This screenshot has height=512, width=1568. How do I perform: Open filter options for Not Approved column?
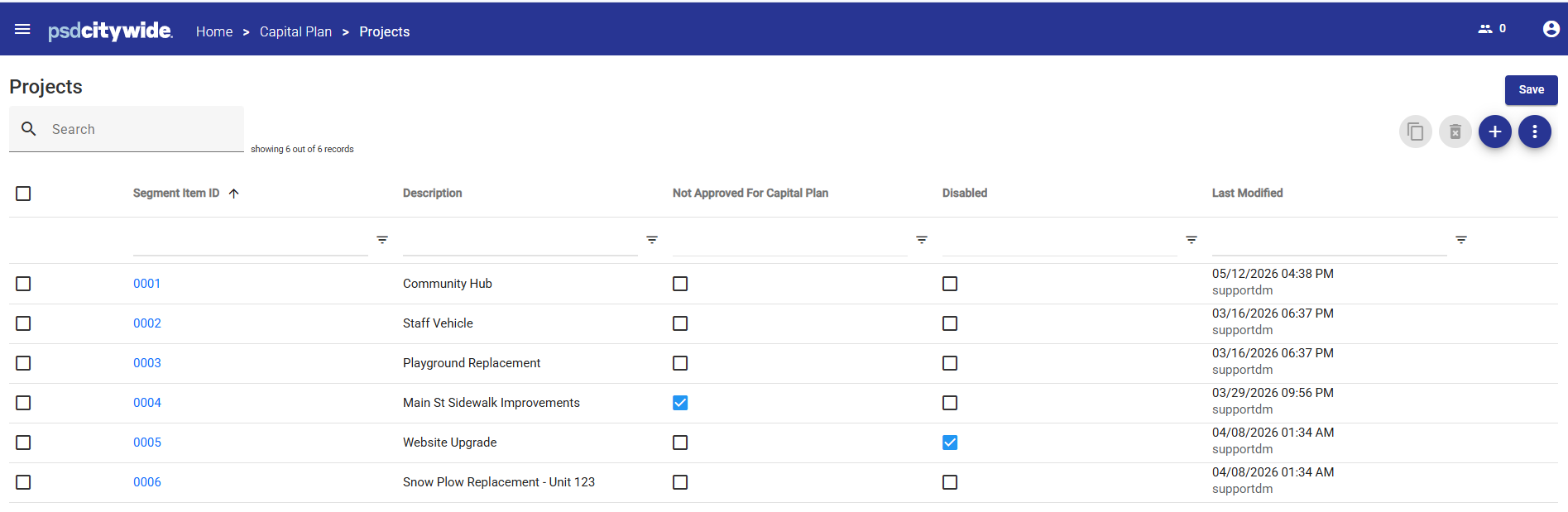point(922,240)
